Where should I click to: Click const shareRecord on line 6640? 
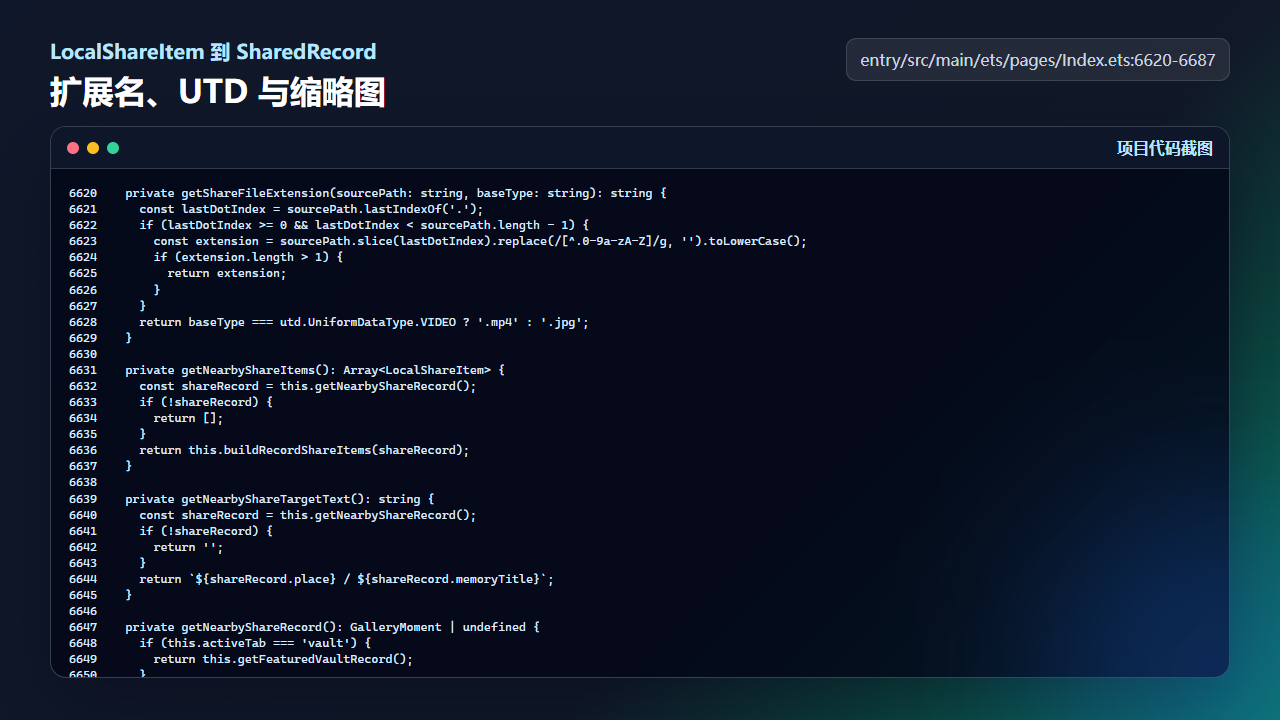[308, 515]
